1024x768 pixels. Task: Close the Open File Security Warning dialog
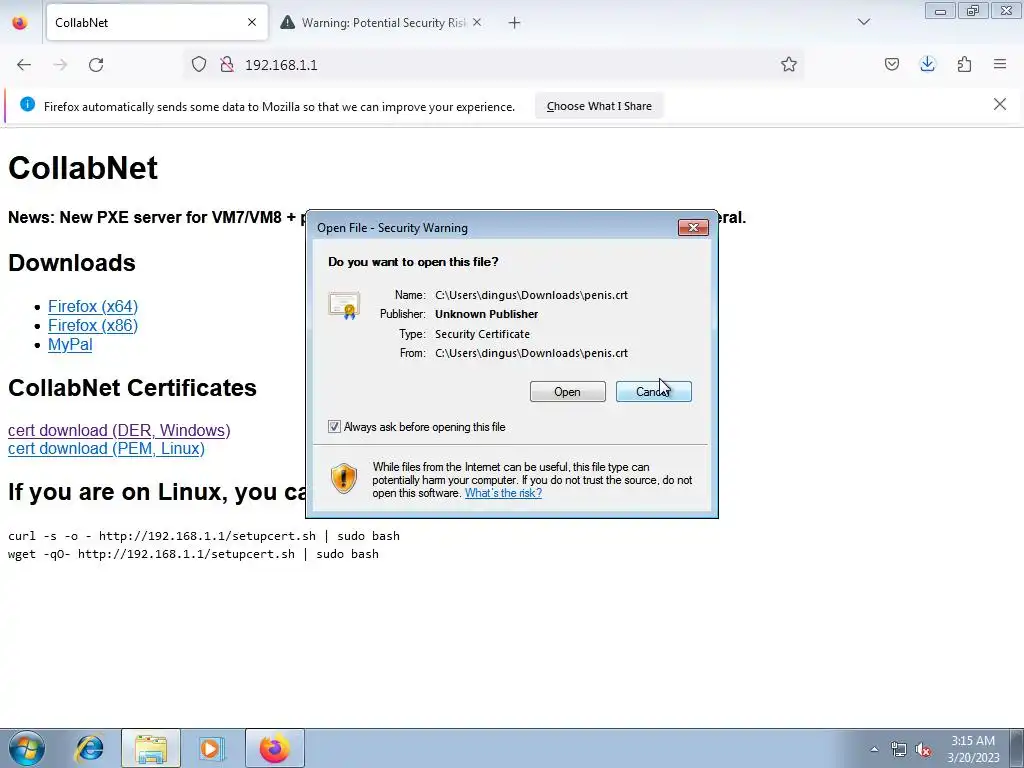[x=693, y=227]
